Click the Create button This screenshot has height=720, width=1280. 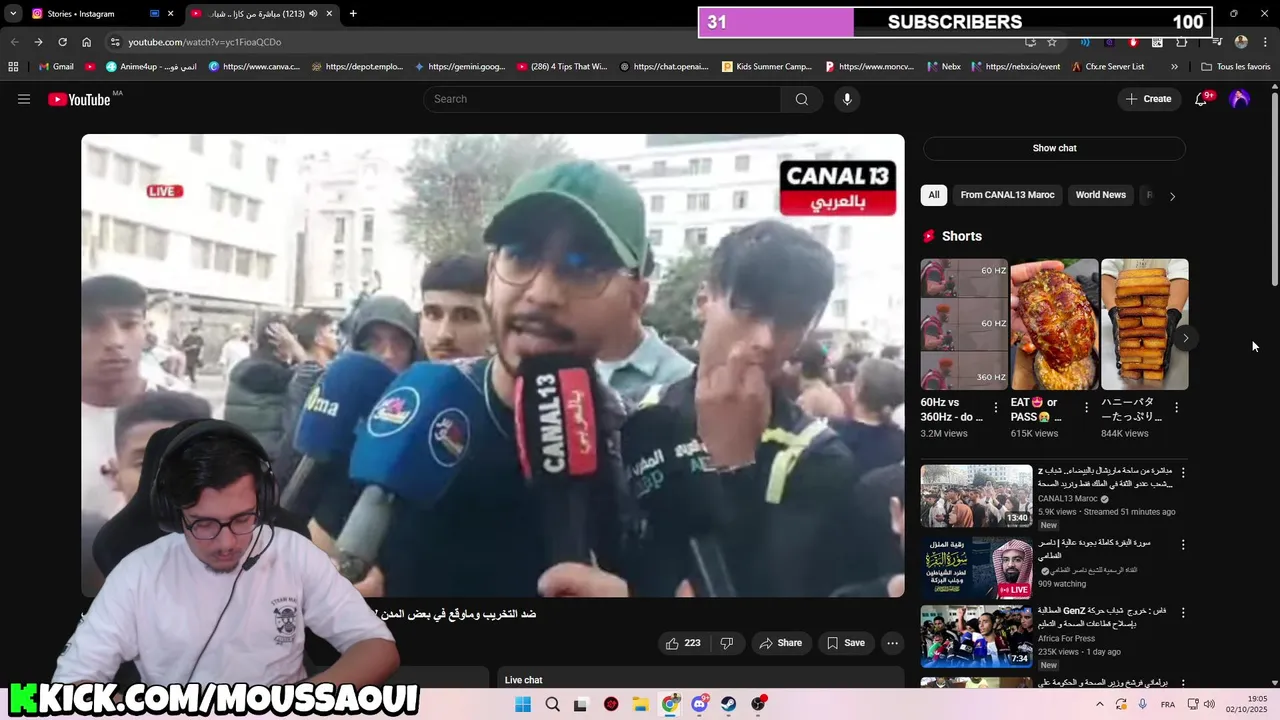1148,99
